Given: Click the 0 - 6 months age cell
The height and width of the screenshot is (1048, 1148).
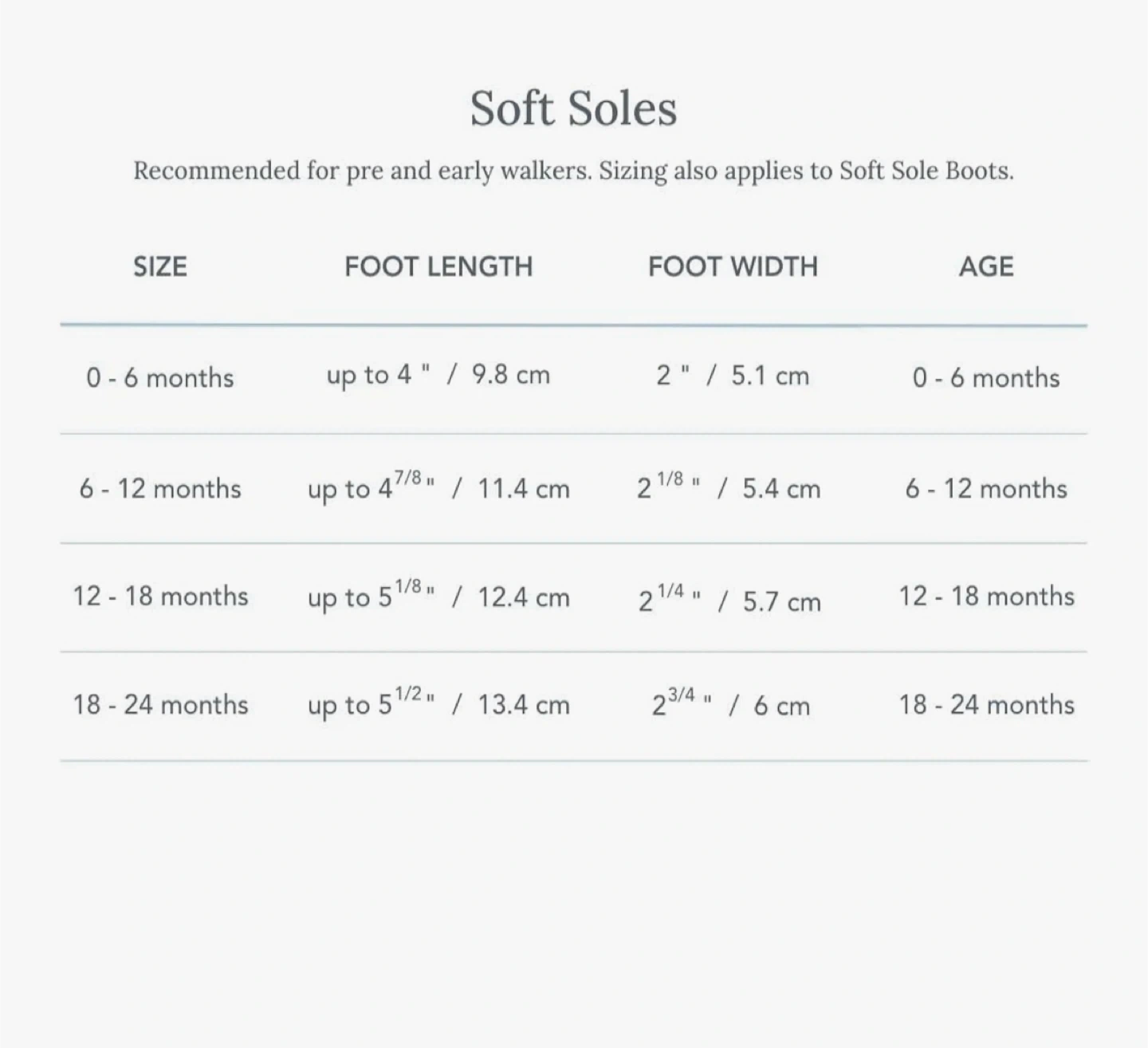Looking at the screenshot, I should tap(986, 377).
